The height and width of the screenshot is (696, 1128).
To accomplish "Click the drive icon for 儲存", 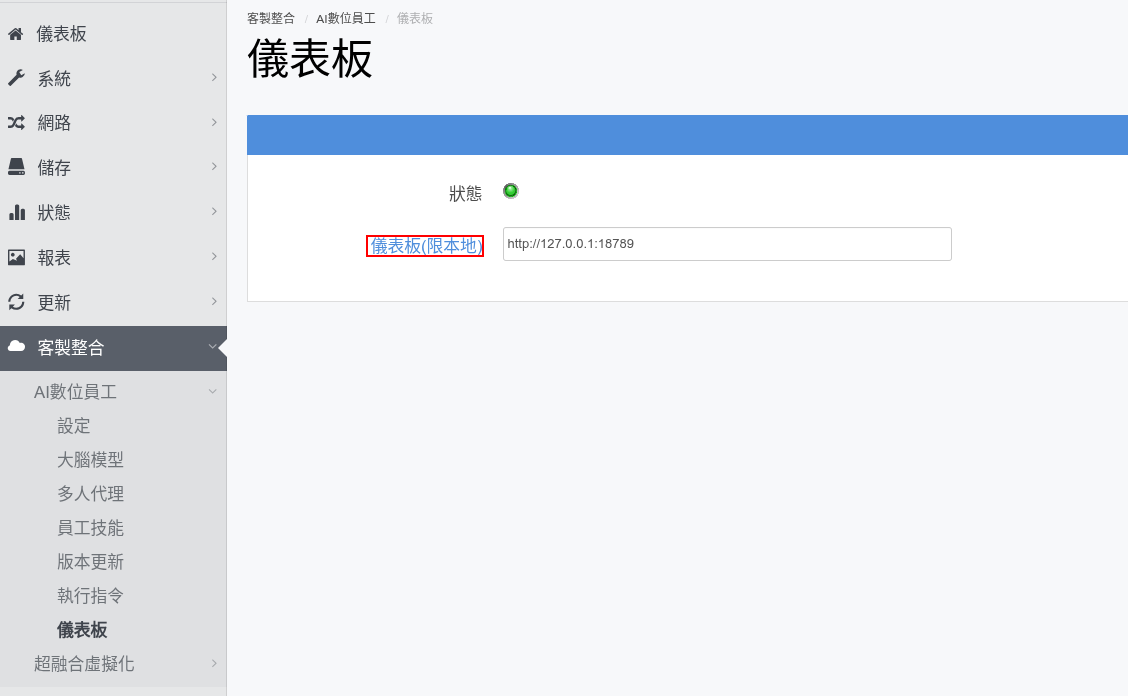I will coord(16,167).
